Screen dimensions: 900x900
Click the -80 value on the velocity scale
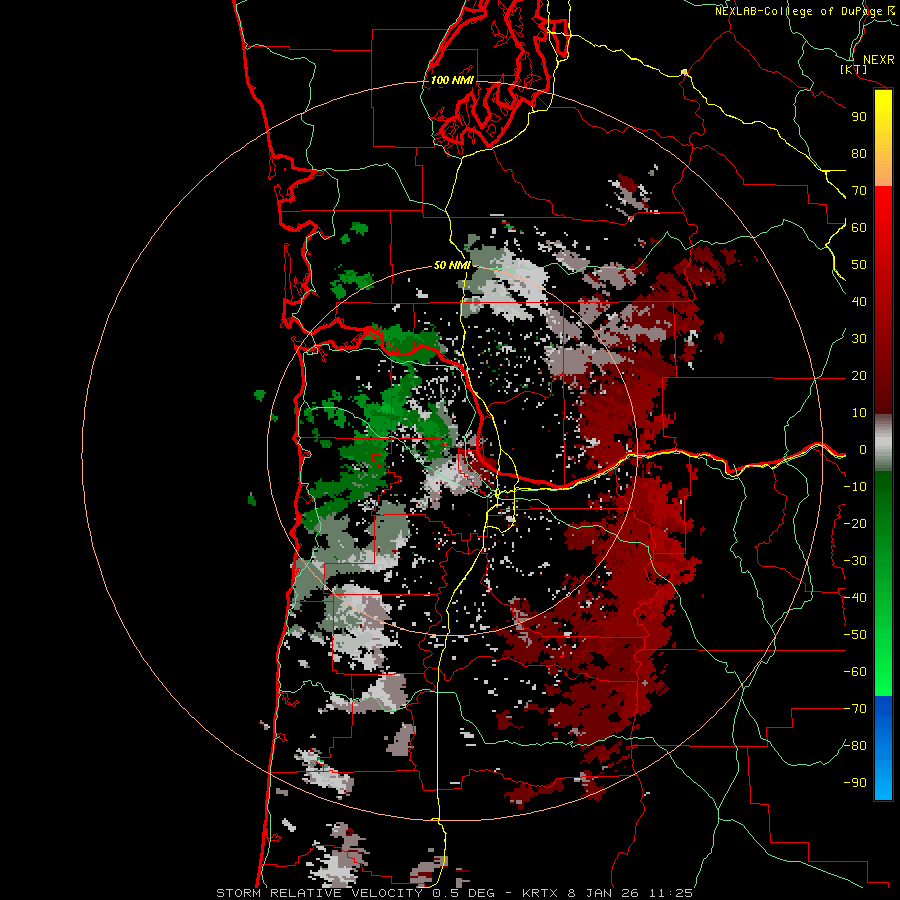tap(855, 746)
